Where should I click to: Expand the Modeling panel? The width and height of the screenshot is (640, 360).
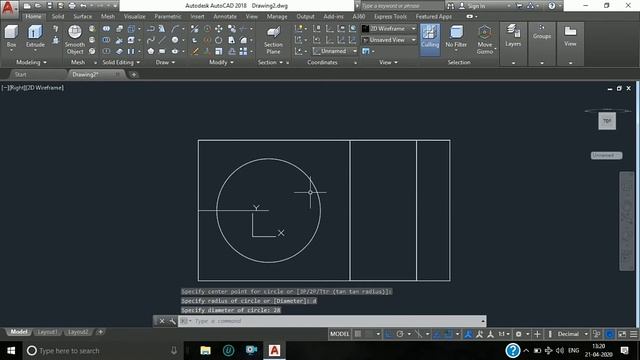(31, 62)
